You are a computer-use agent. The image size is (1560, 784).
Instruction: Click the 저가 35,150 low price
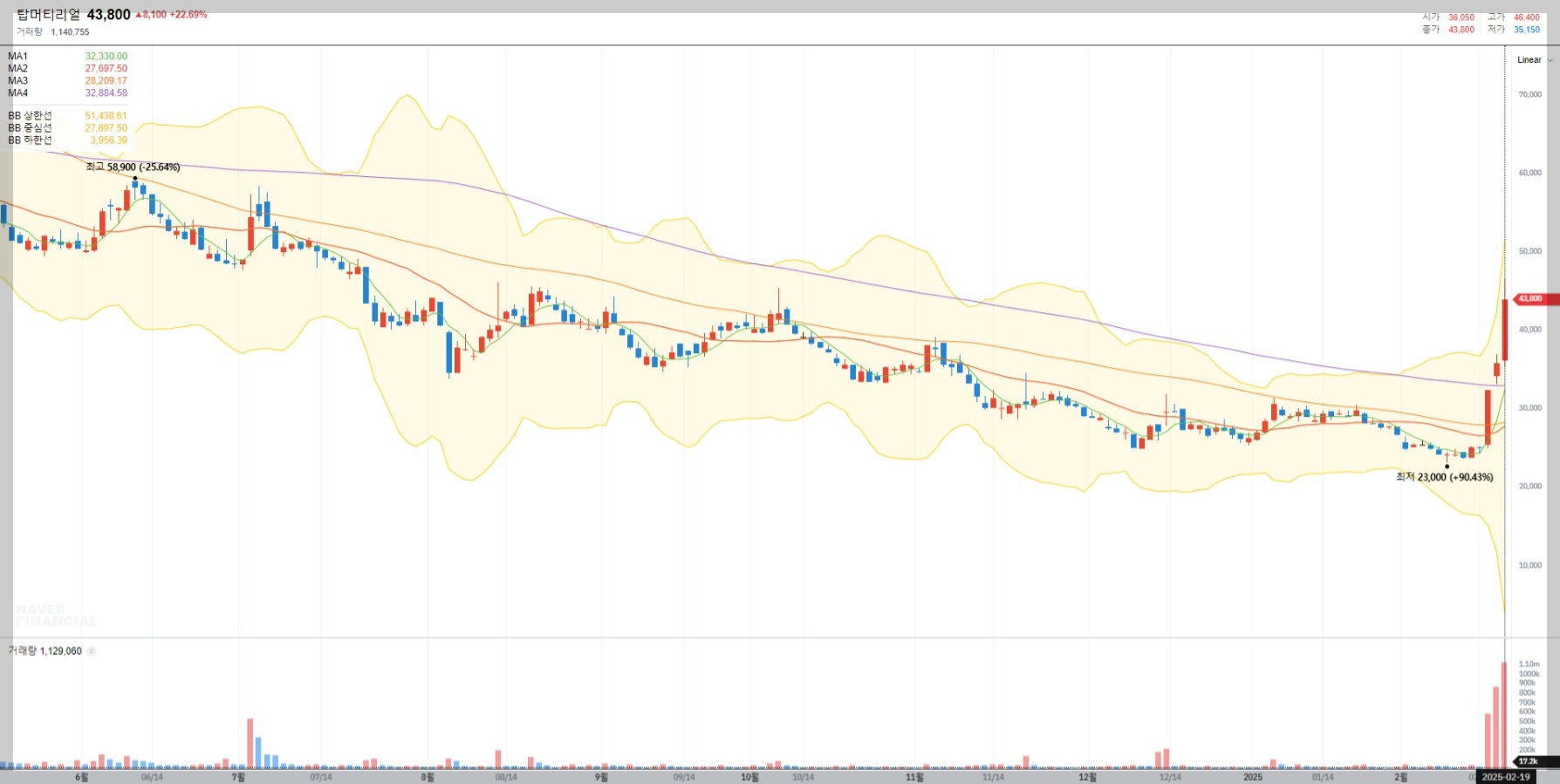click(x=1514, y=30)
